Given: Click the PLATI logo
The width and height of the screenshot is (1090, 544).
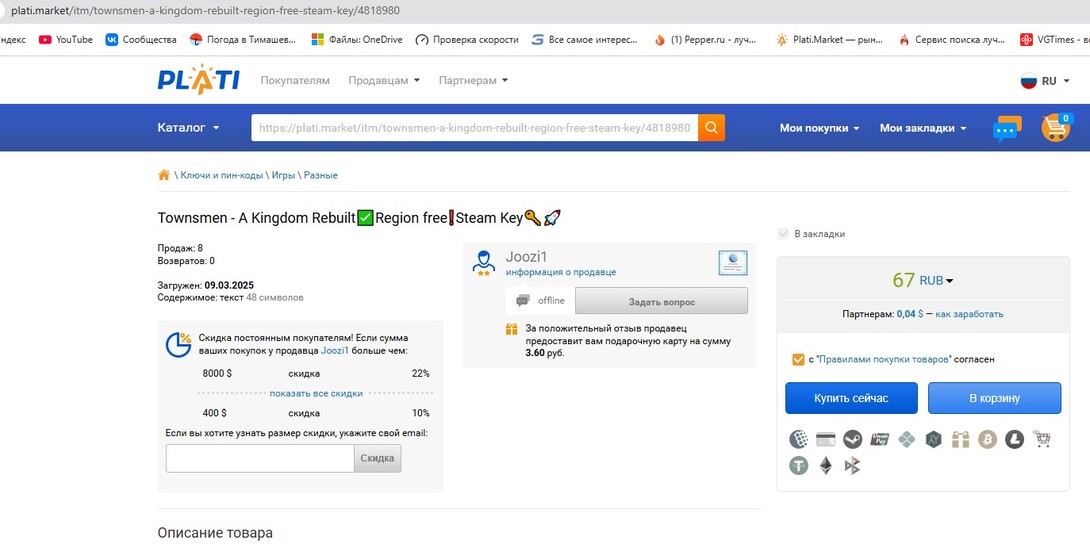Looking at the screenshot, I should point(199,80).
